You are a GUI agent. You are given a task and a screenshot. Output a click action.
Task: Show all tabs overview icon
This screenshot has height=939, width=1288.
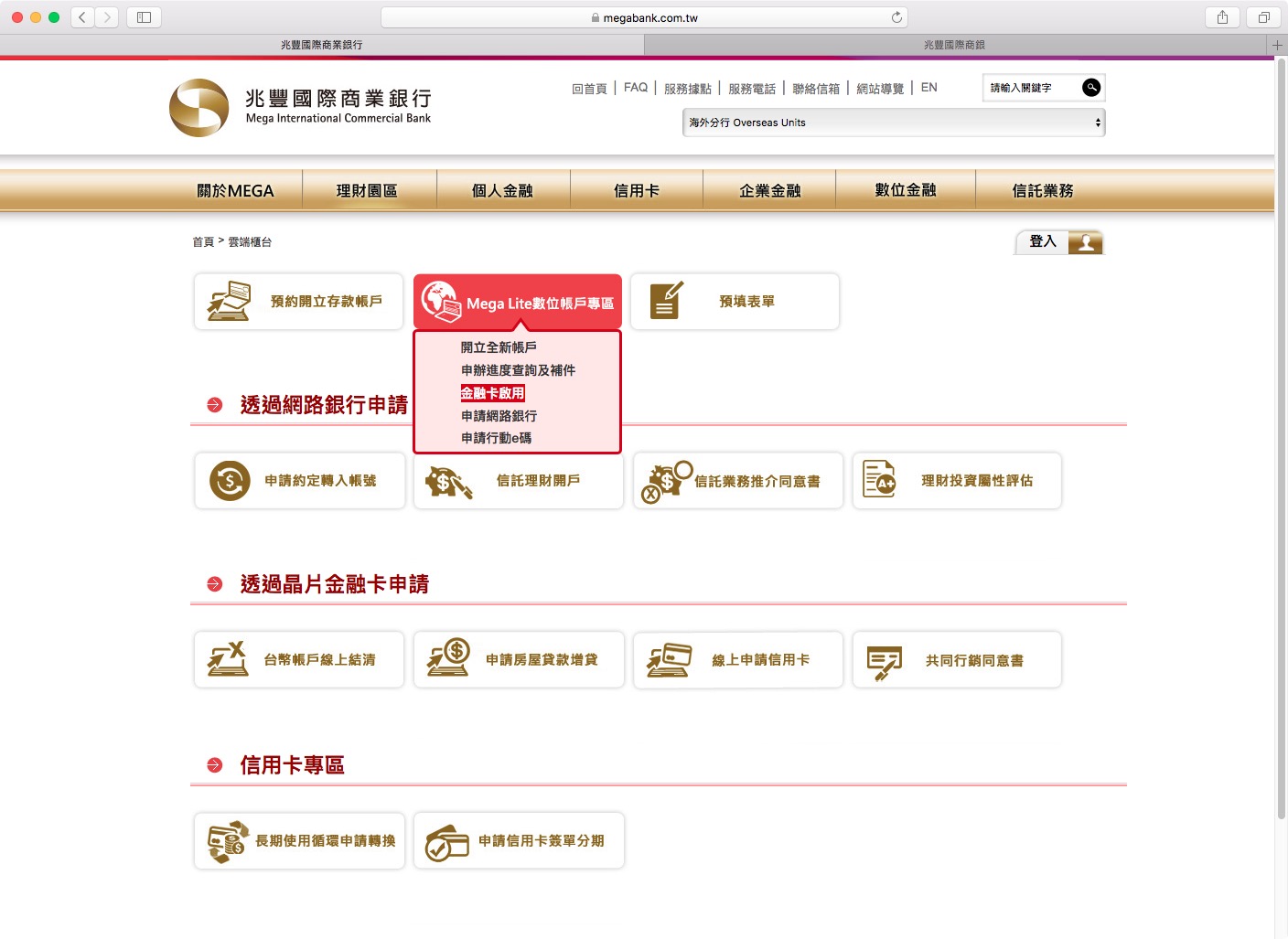(1263, 17)
